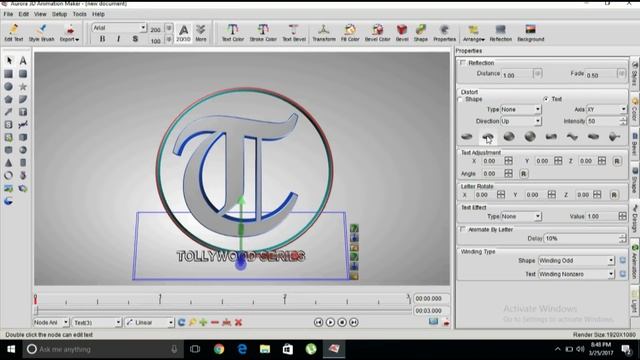
Task: Open the Help menu
Action: point(98,14)
